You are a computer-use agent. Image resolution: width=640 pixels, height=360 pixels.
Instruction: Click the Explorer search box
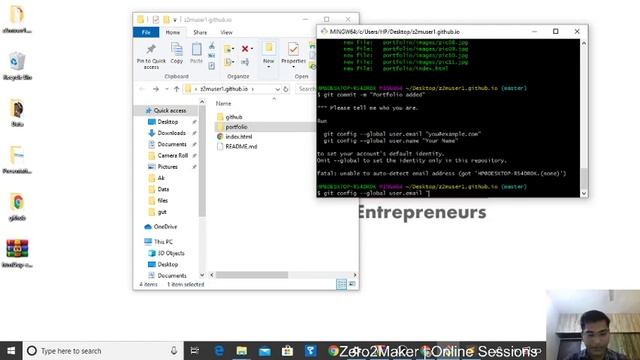pos(306,89)
